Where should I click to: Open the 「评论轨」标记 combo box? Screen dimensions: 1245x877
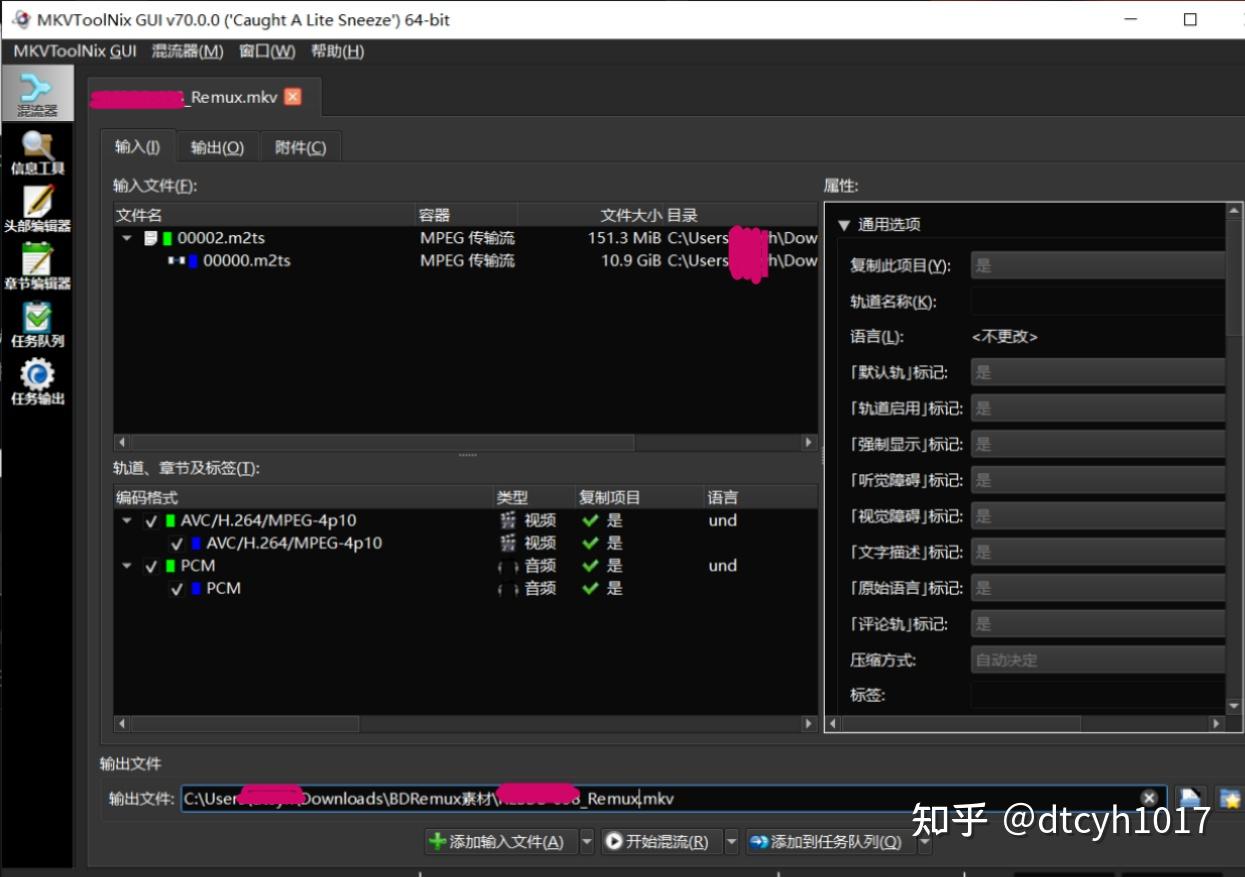(x=1098, y=624)
